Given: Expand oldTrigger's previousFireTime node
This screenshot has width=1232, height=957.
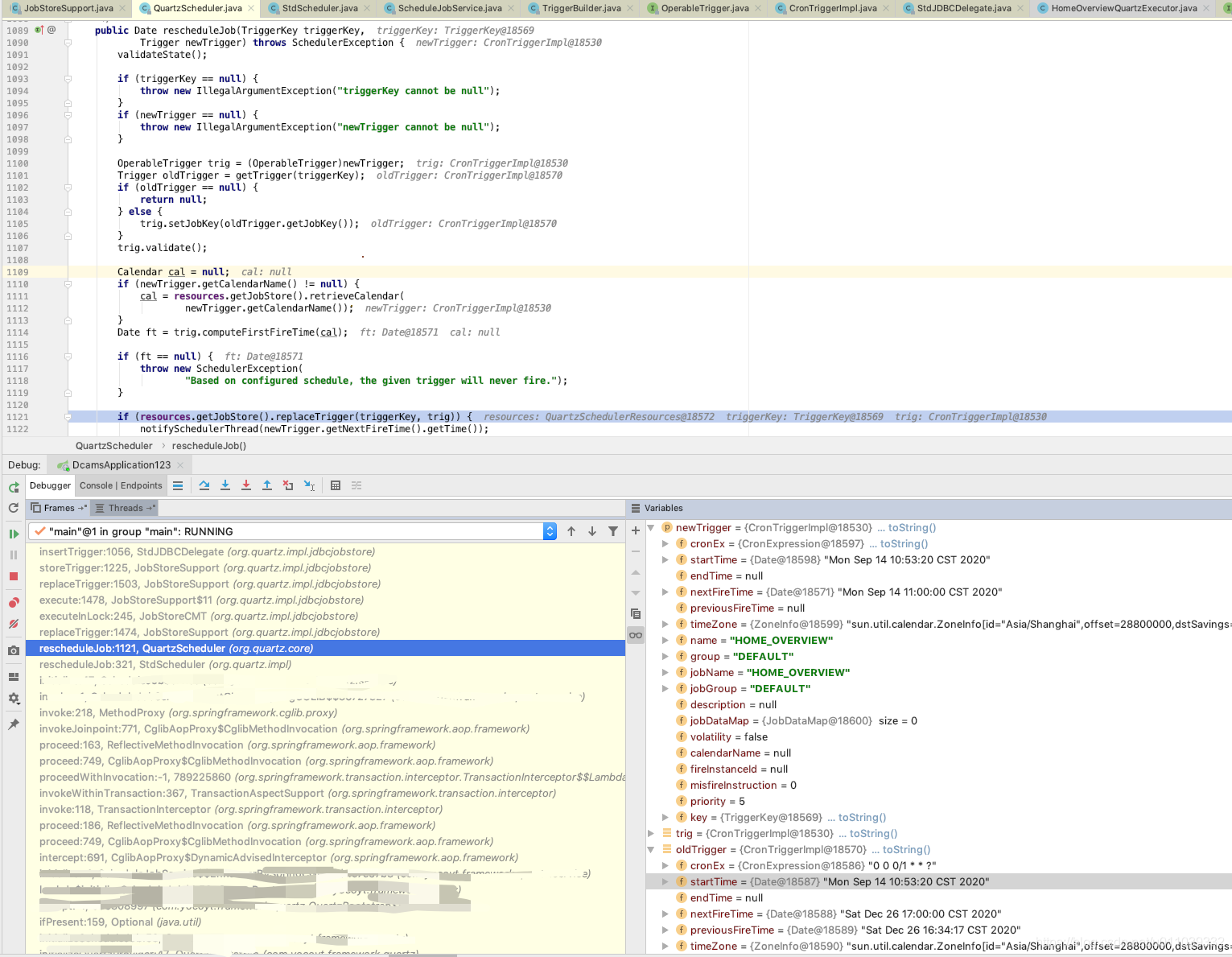Looking at the screenshot, I should [x=665, y=930].
